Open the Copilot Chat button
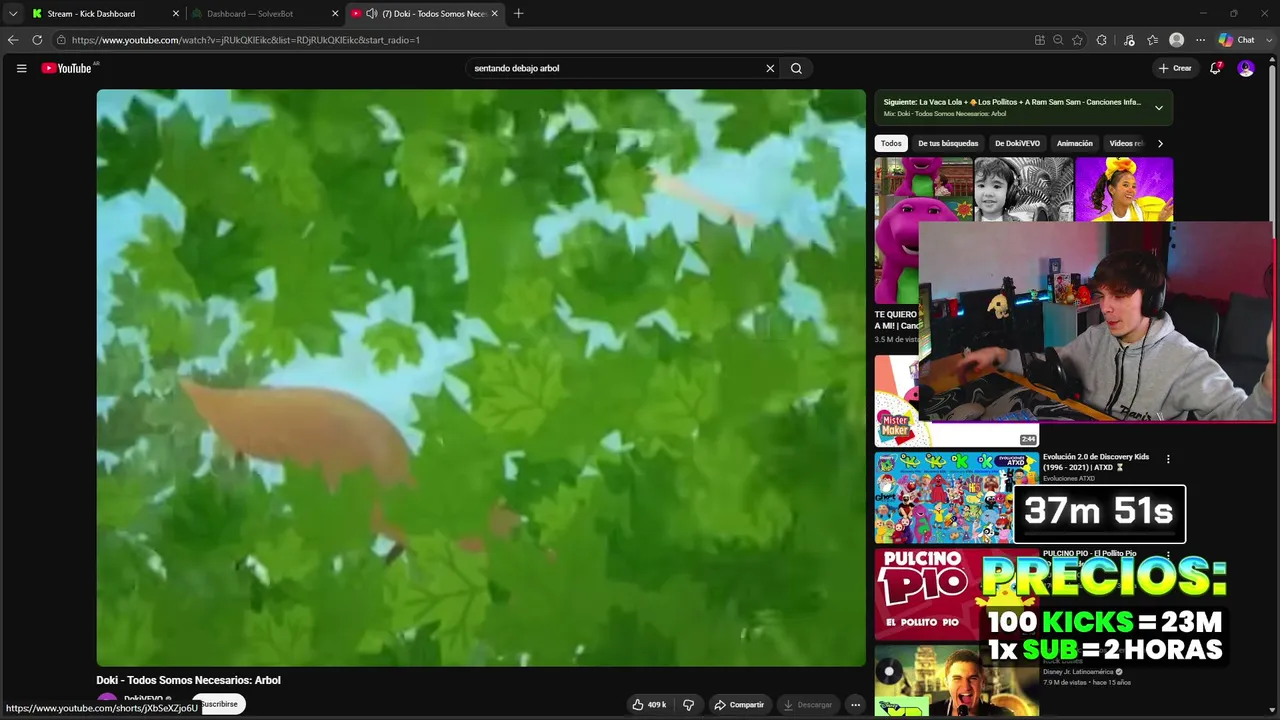This screenshot has width=1280, height=720. tap(1238, 40)
